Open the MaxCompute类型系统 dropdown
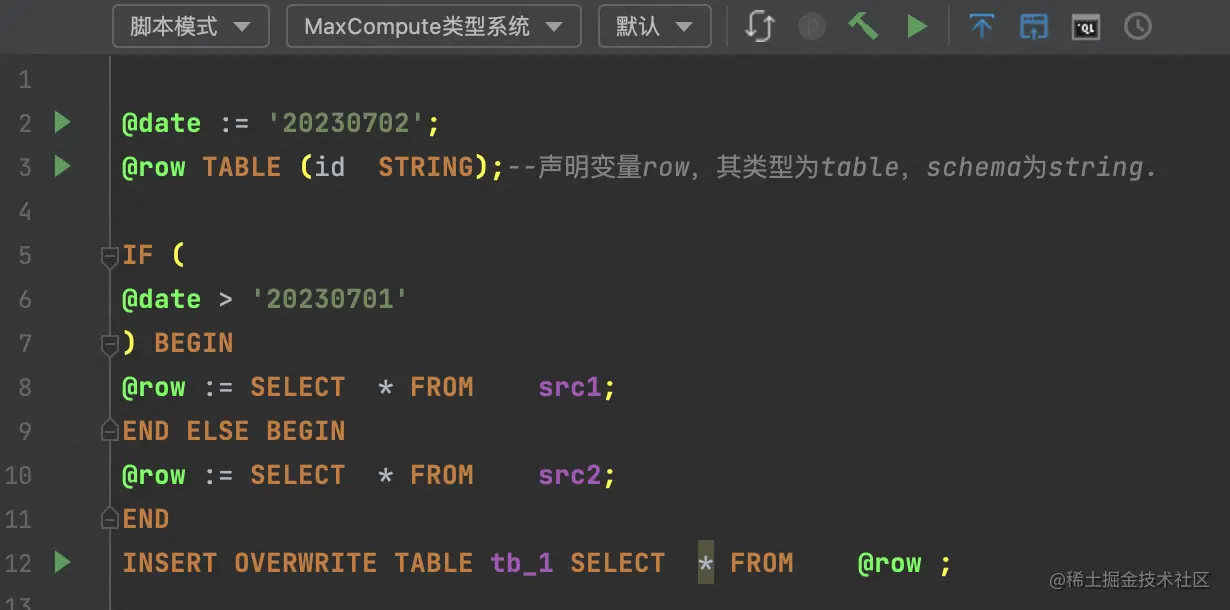The width and height of the screenshot is (1230, 610). point(433,26)
